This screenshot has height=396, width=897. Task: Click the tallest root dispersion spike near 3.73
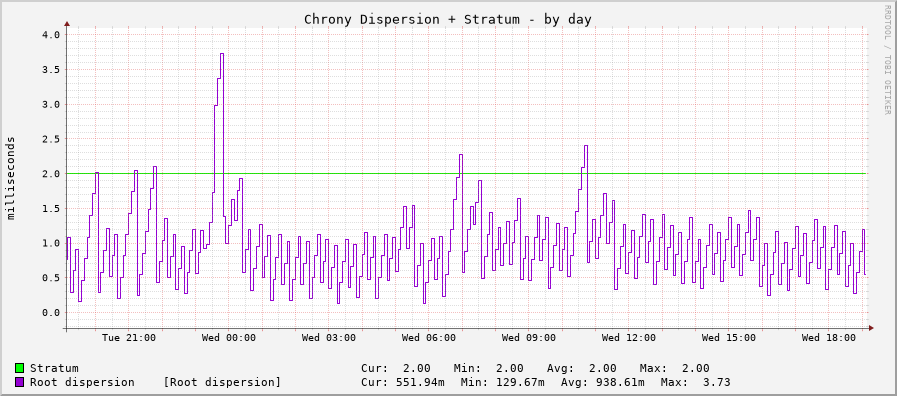pyautogui.click(x=221, y=54)
